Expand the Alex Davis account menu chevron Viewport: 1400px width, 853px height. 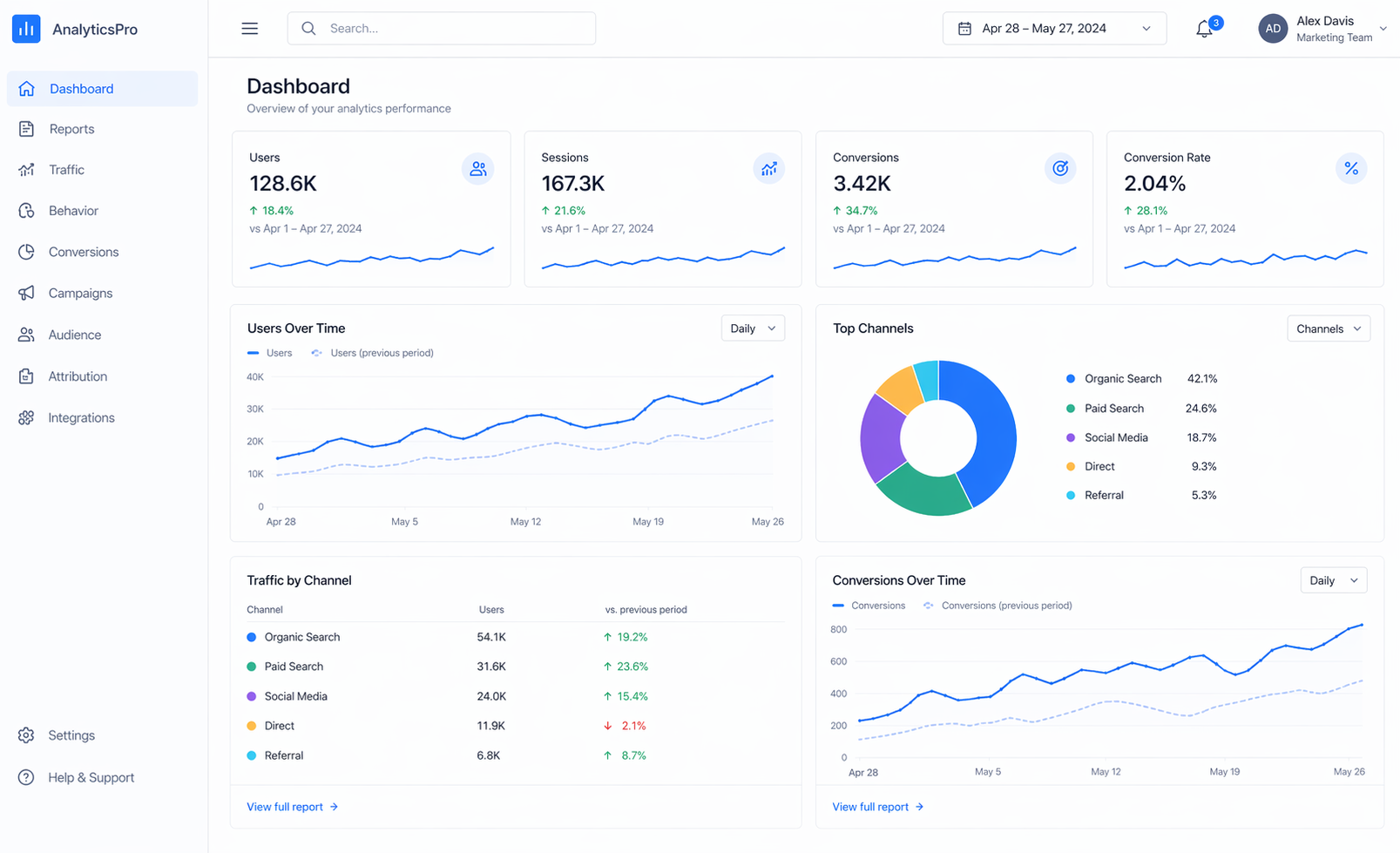pos(1383,29)
